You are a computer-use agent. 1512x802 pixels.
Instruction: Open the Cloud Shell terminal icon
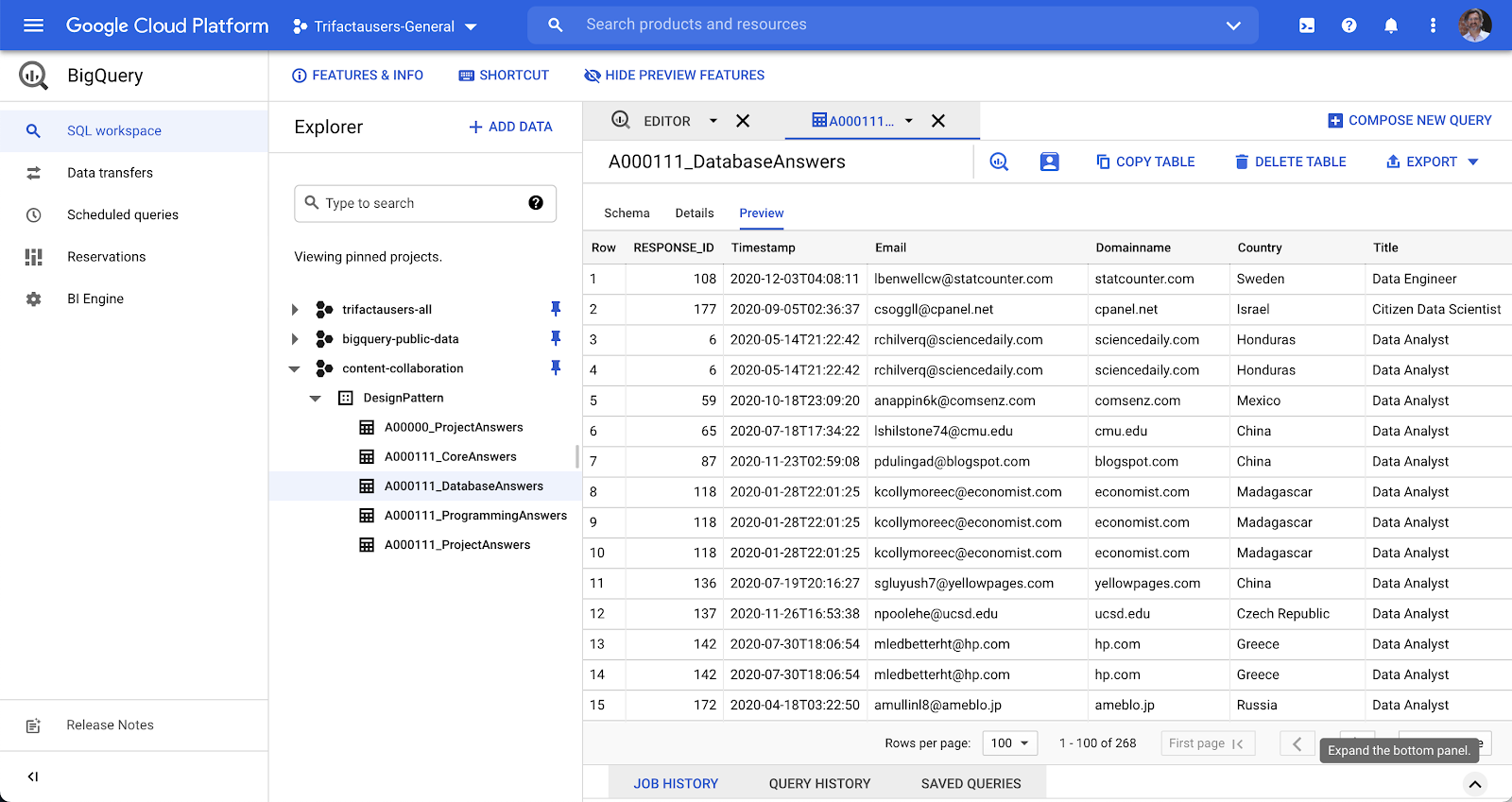pyautogui.click(x=1307, y=26)
